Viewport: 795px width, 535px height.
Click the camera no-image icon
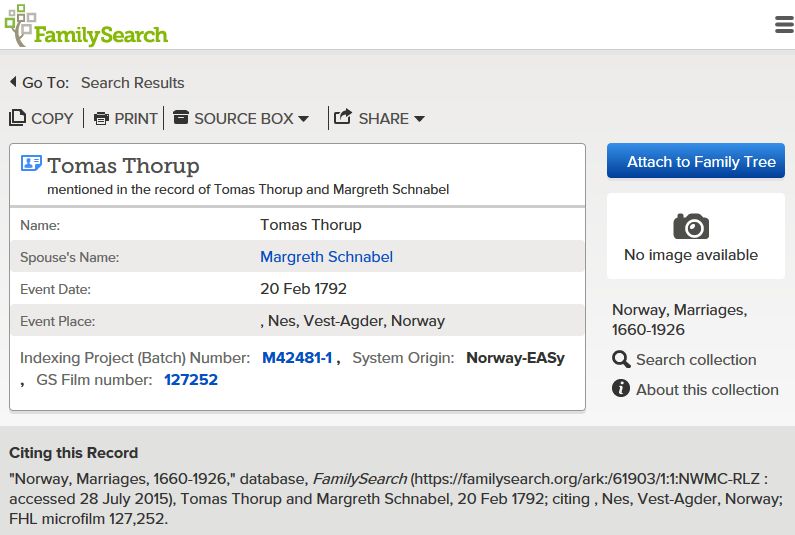pos(691,226)
